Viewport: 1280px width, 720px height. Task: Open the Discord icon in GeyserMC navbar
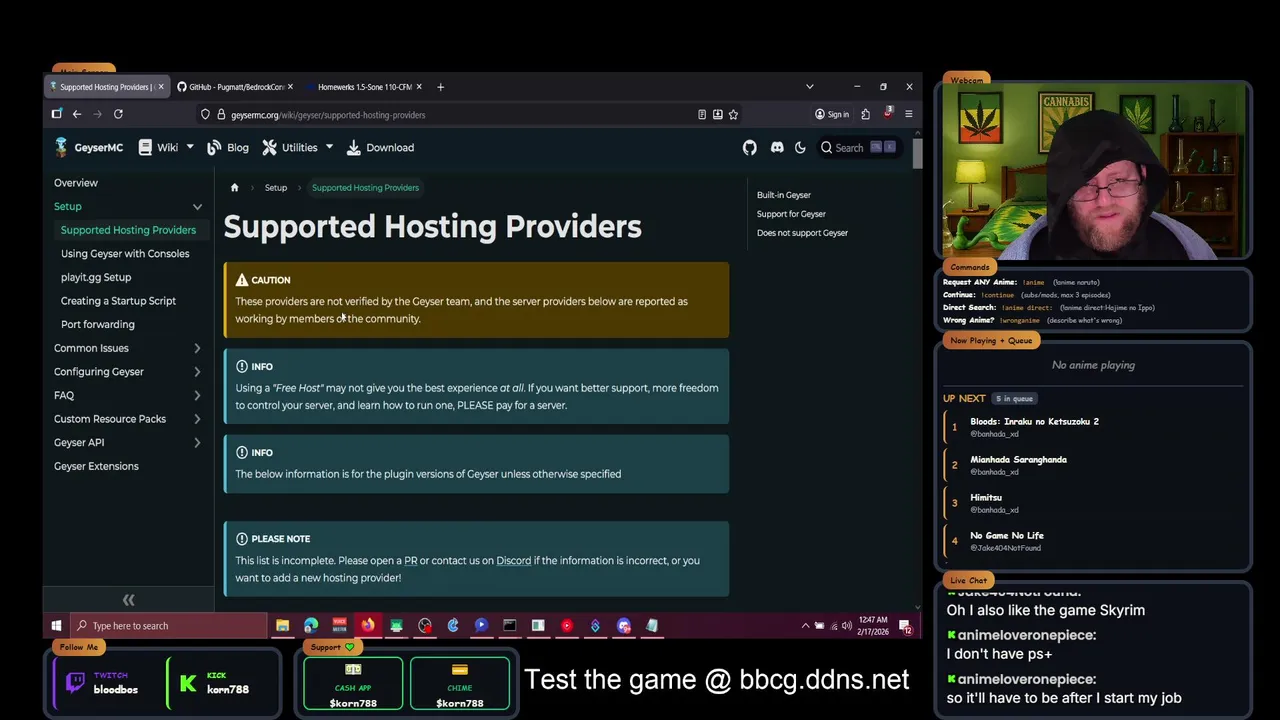[777, 147]
